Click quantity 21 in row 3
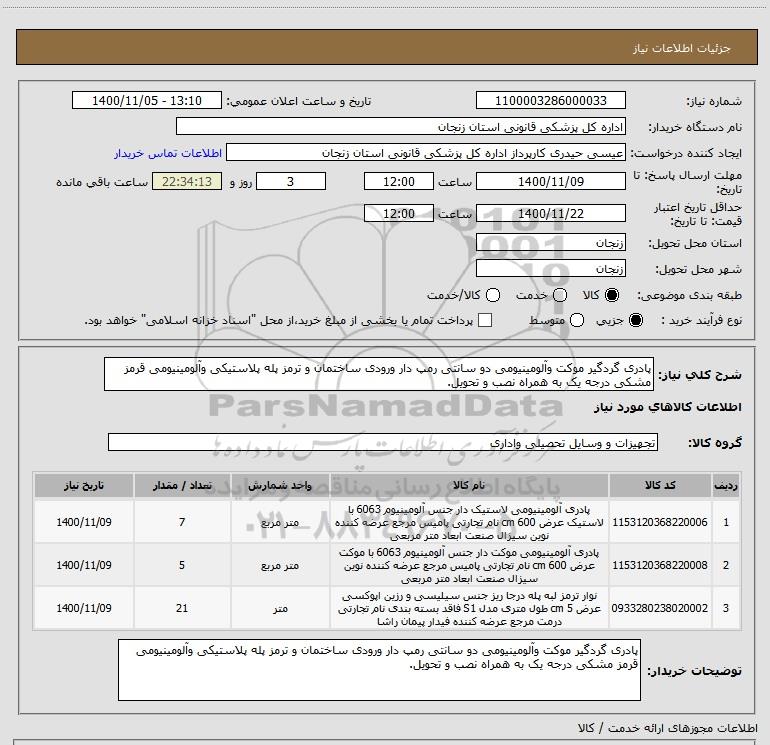The width and height of the screenshot is (770, 745). click(182, 608)
